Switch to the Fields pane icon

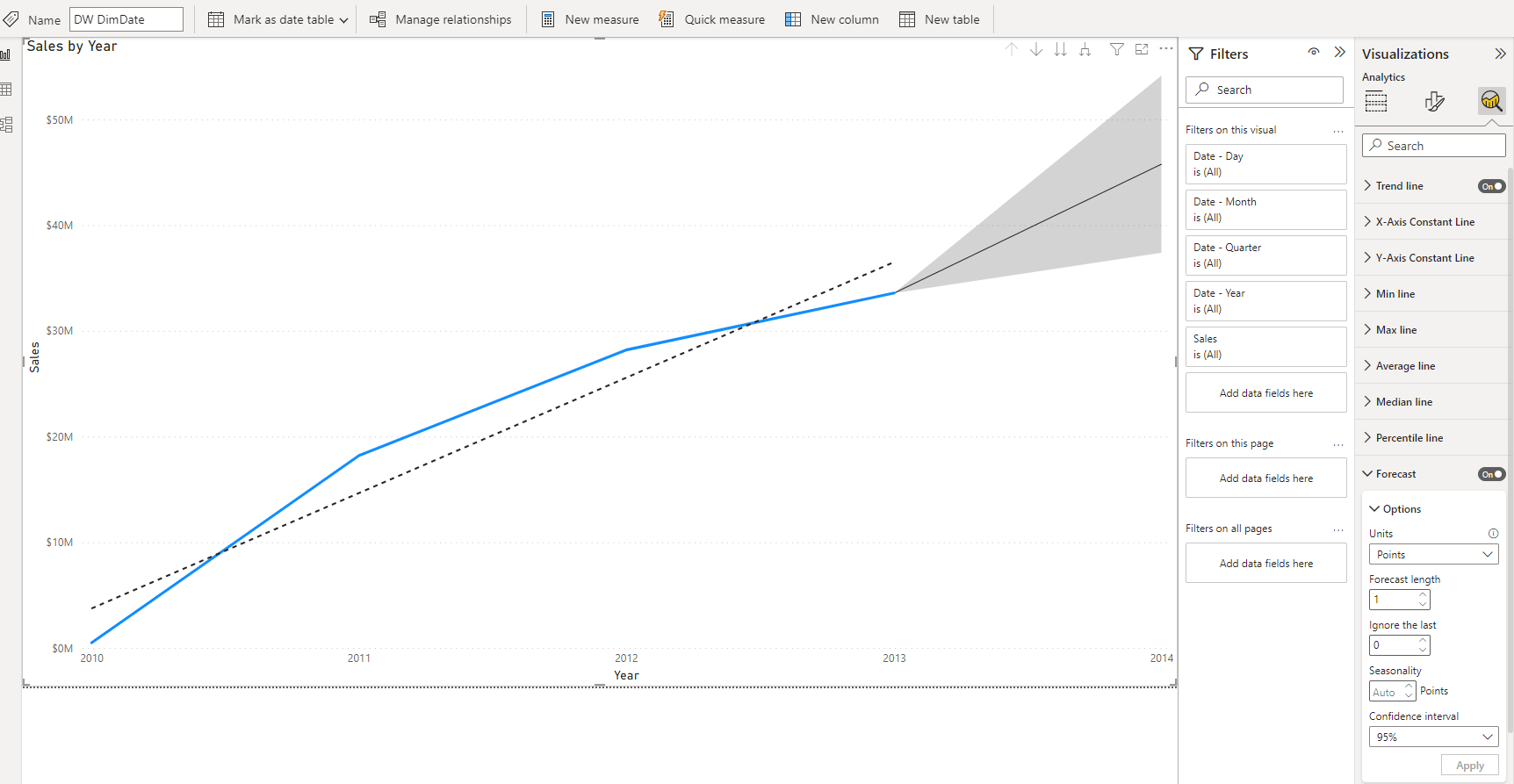(1376, 102)
